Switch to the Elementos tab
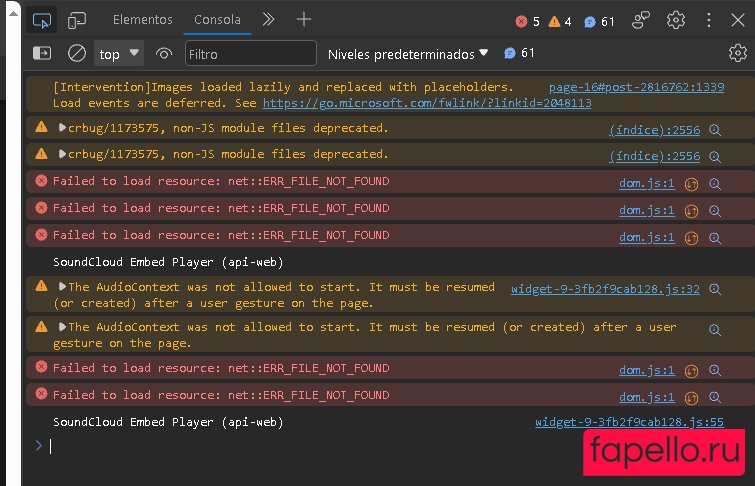 [x=143, y=20]
